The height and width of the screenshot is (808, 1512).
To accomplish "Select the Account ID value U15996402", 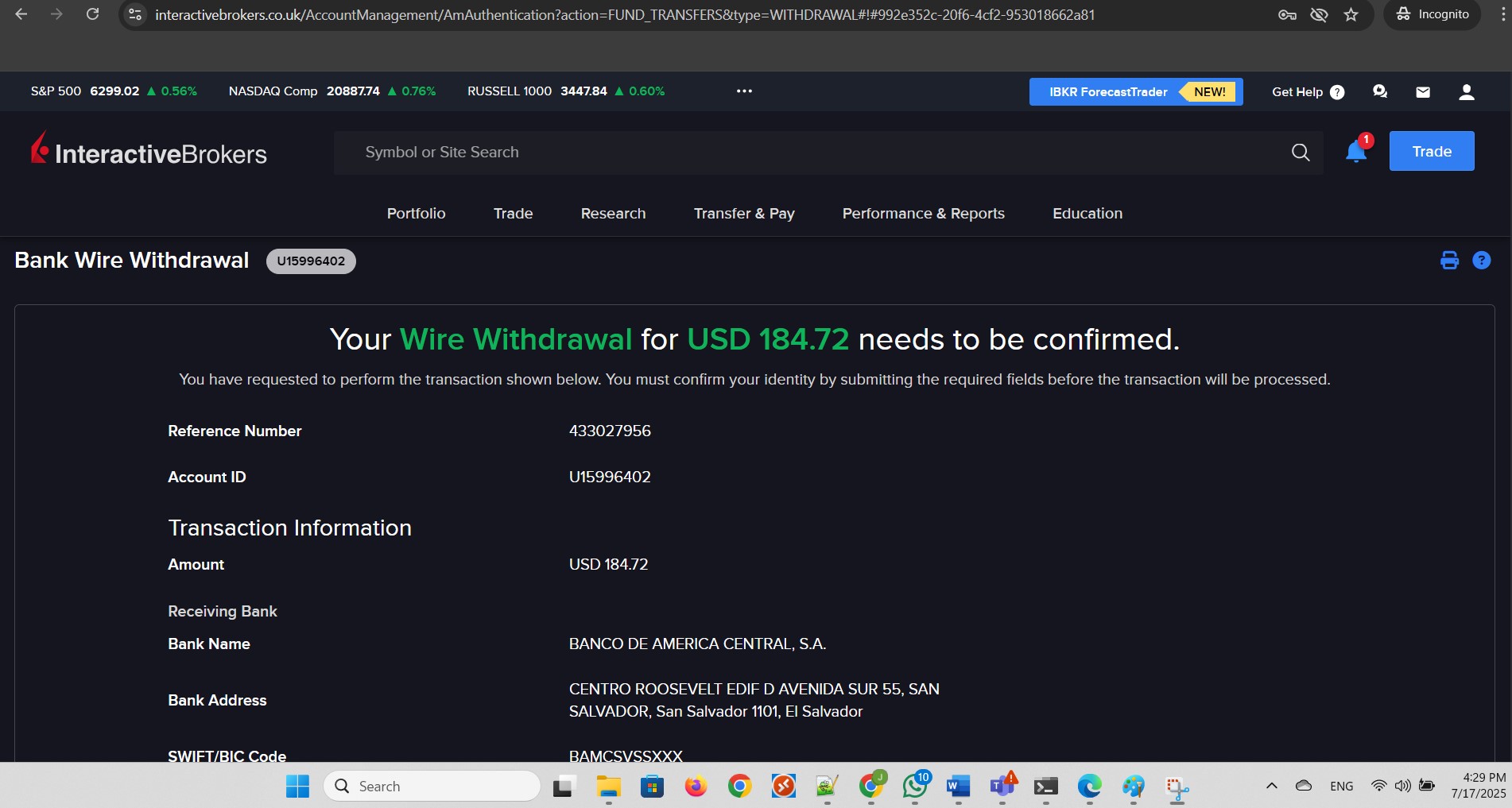I will pos(610,477).
